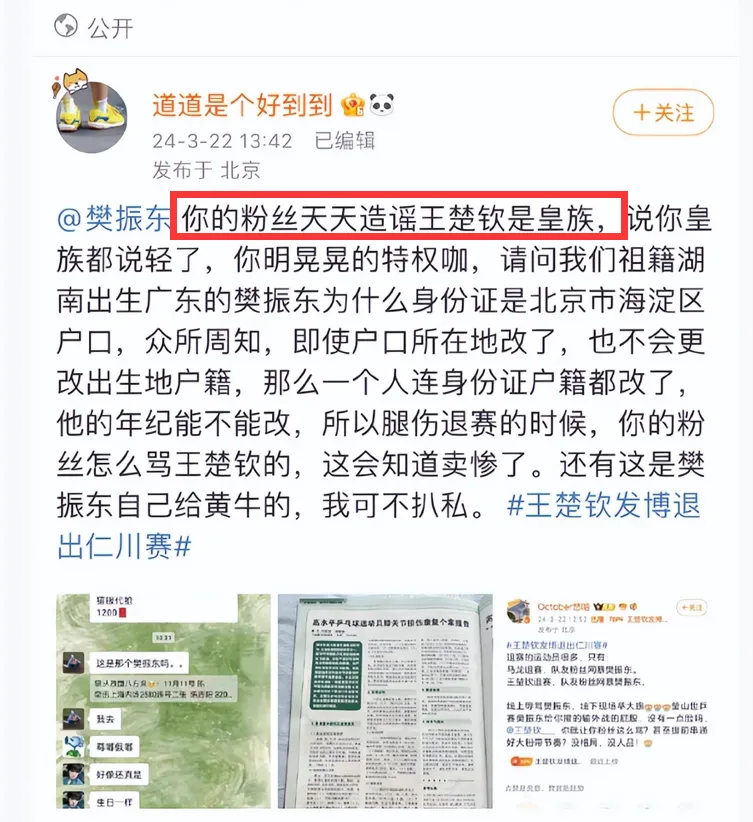Tap the panda badge beside the username
This screenshot has width=753, height=822.
coord(381,105)
